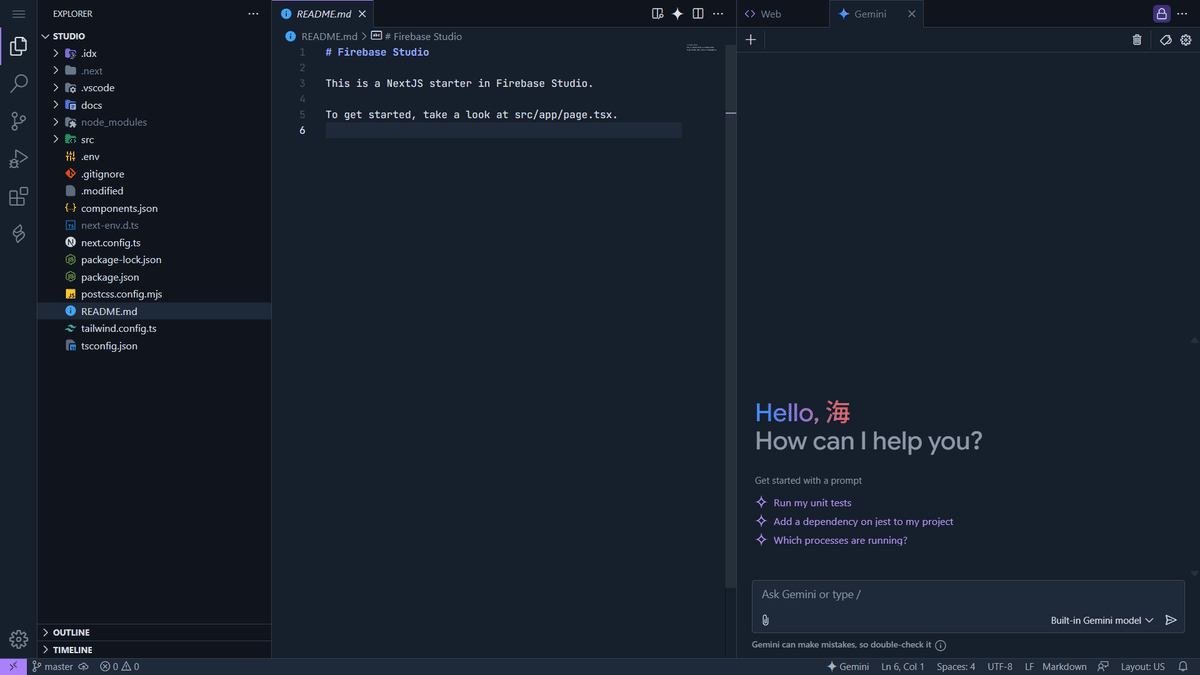Select the README.md editor tab
This screenshot has height=675, width=1200.
(x=322, y=14)
